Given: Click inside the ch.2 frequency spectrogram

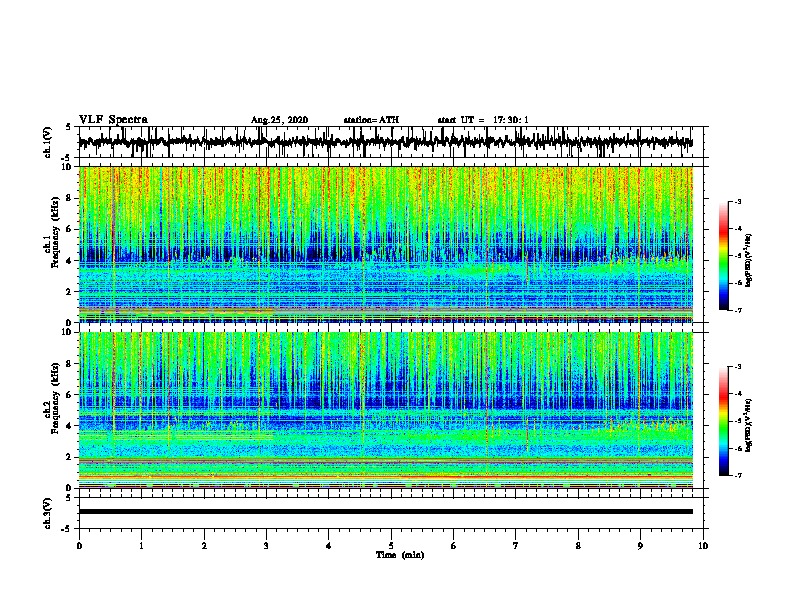Looking at the screenshot, I should click(385, 410).
